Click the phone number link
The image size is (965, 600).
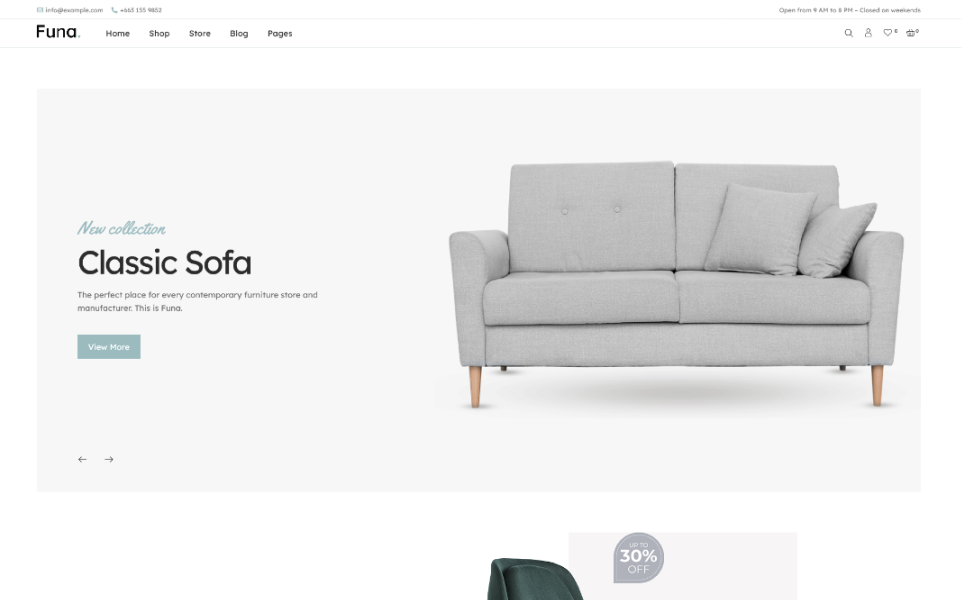(141, 10)
